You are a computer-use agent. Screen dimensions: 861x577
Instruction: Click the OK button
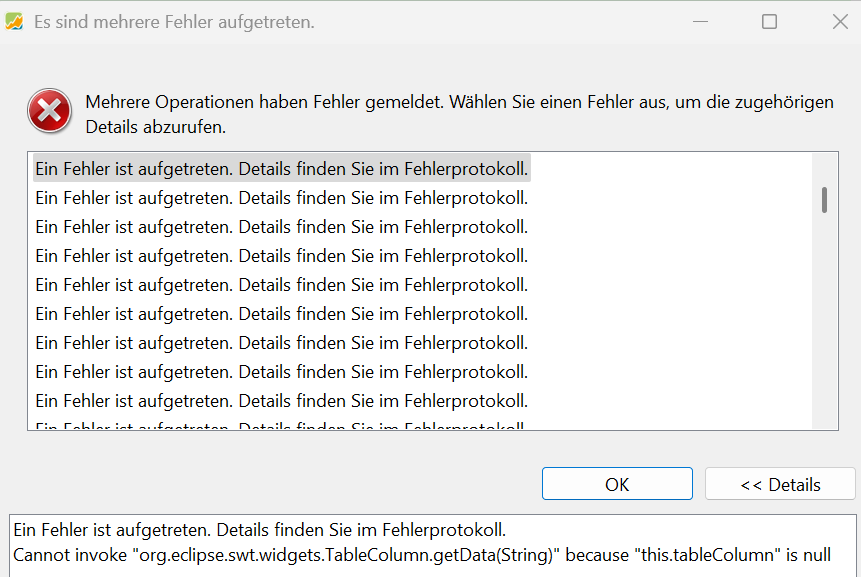pyautogui.click(x=617, y=484)
